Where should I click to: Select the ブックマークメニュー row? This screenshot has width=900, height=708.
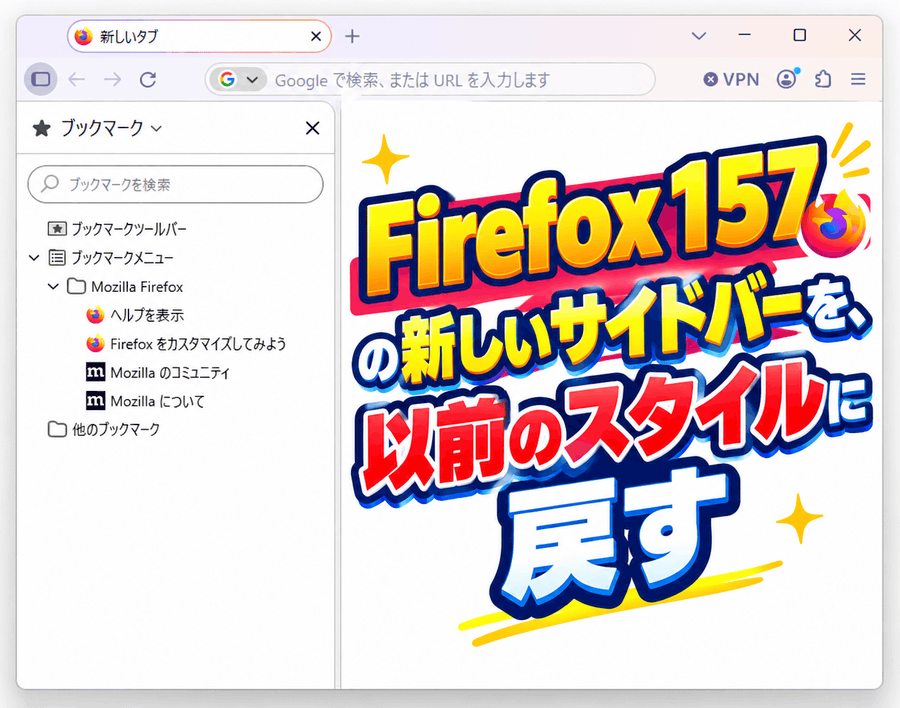pos(111,258)
